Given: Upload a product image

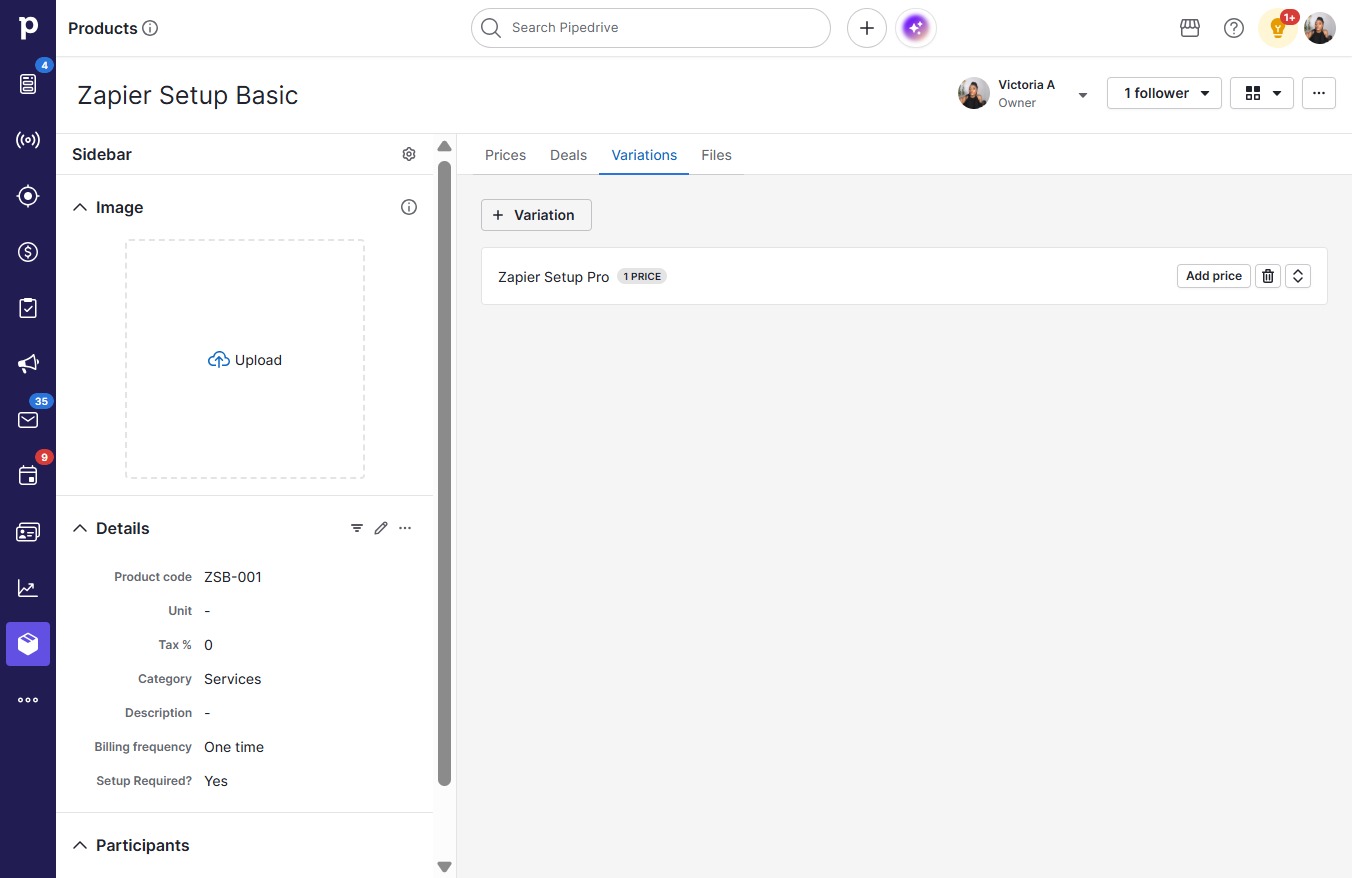Looking at the screenshot, I should pos(245,359).
